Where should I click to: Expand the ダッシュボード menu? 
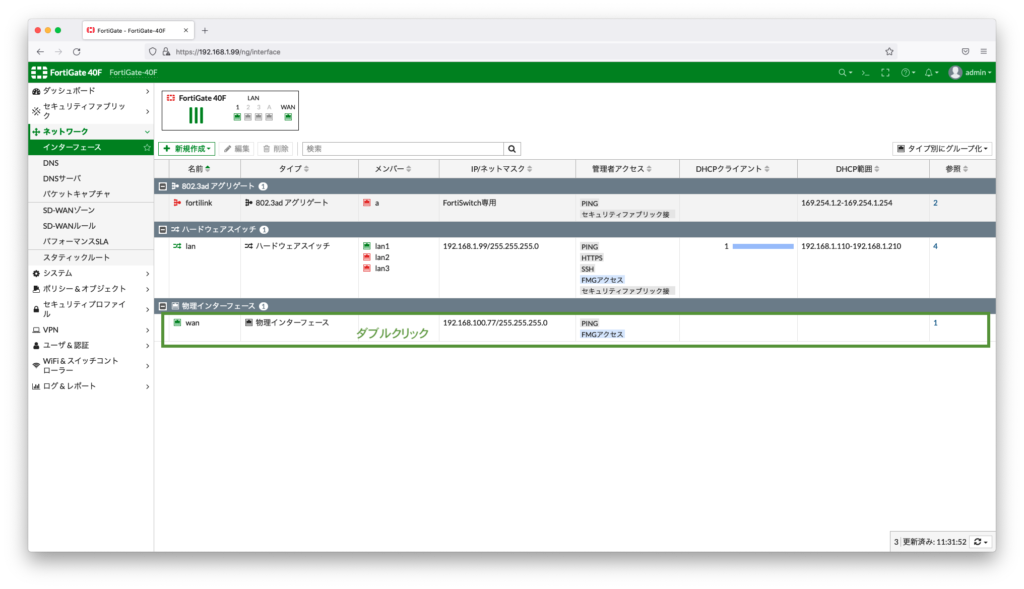point(90,91)
